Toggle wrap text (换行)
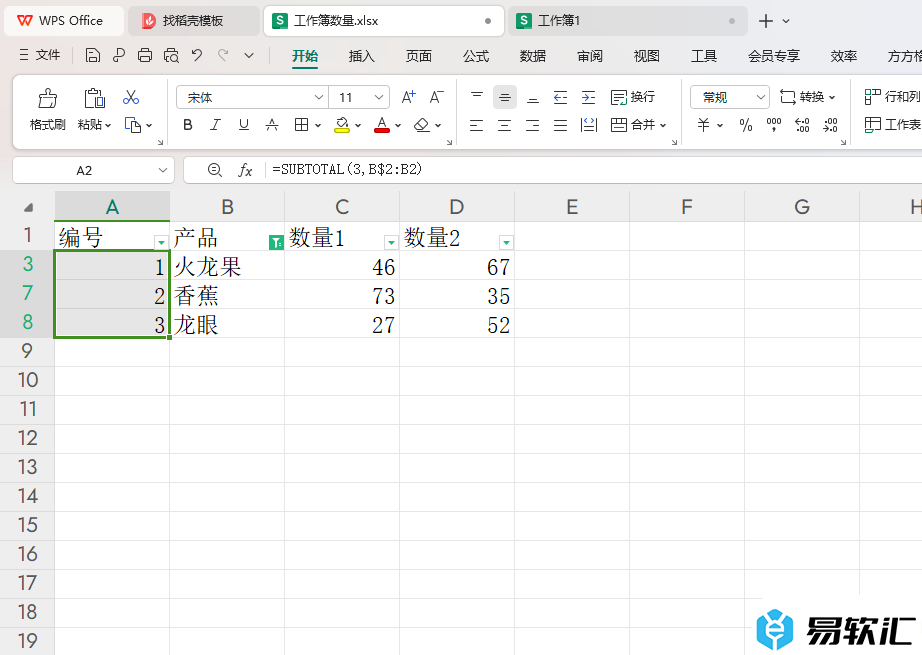Viewport: 922px width, 655px height. pos(633,97)
